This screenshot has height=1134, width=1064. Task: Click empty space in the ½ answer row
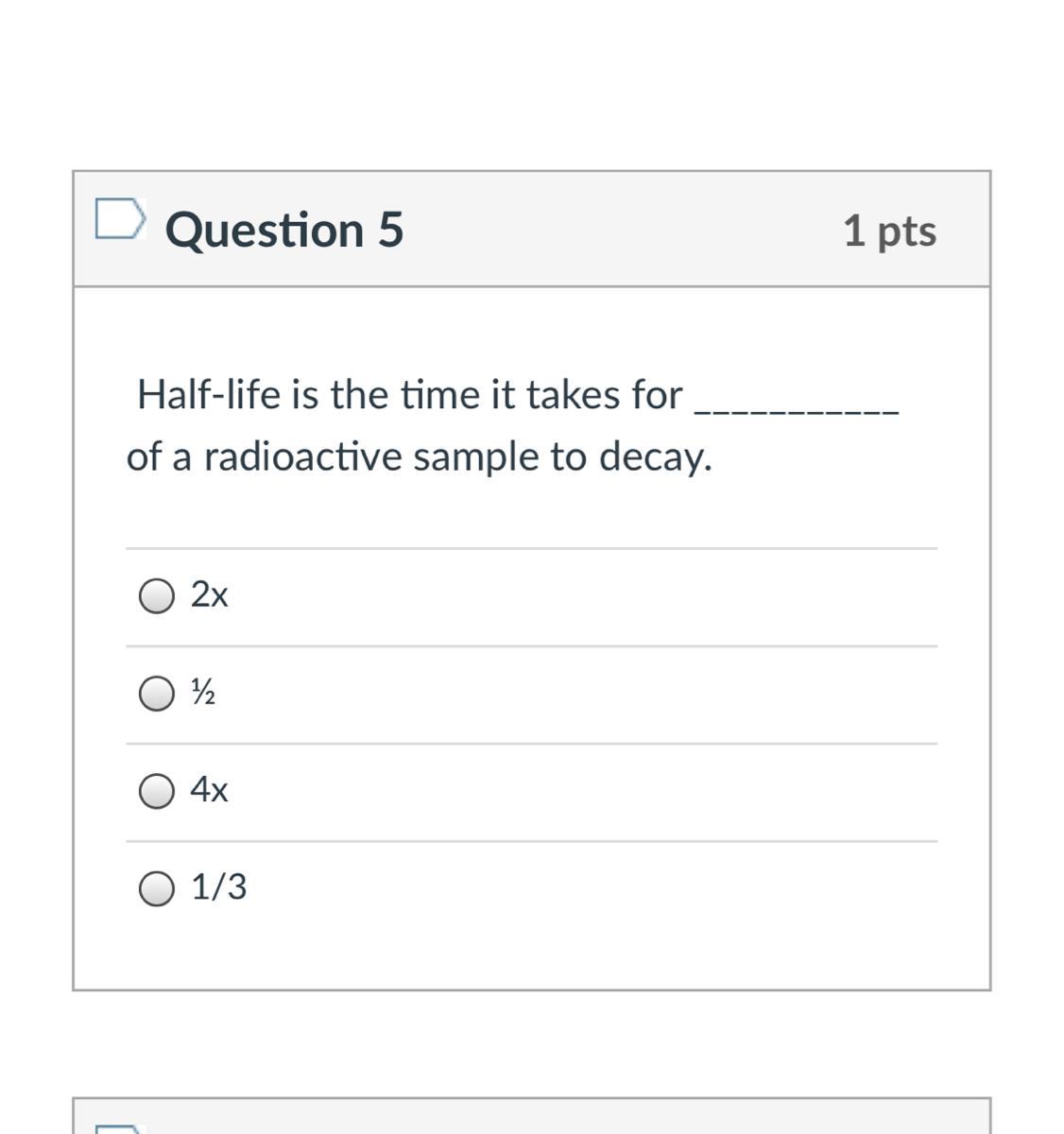tap(567, 694)
